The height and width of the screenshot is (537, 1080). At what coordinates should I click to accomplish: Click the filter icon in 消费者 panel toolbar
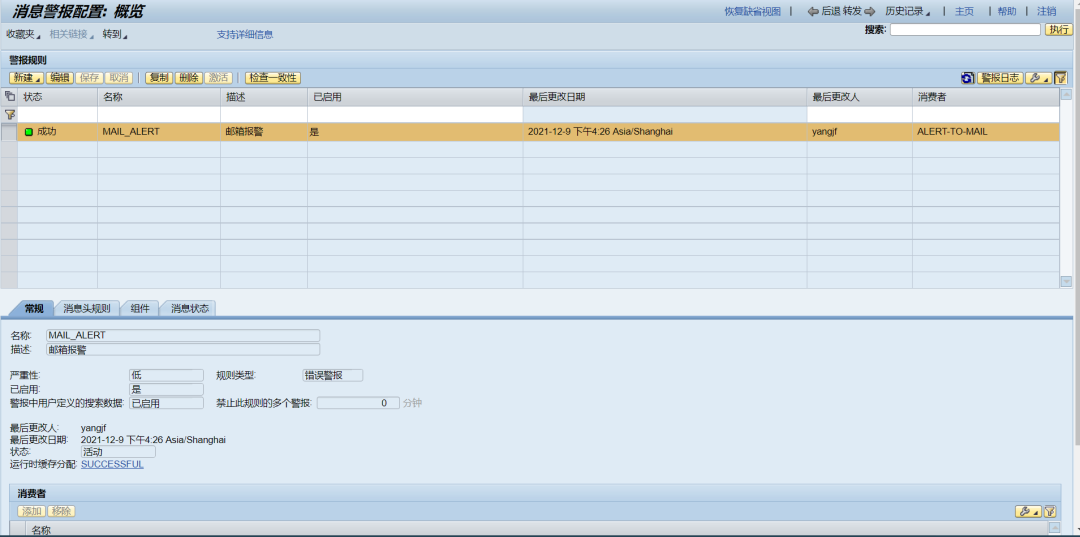tap(1050, 512)
